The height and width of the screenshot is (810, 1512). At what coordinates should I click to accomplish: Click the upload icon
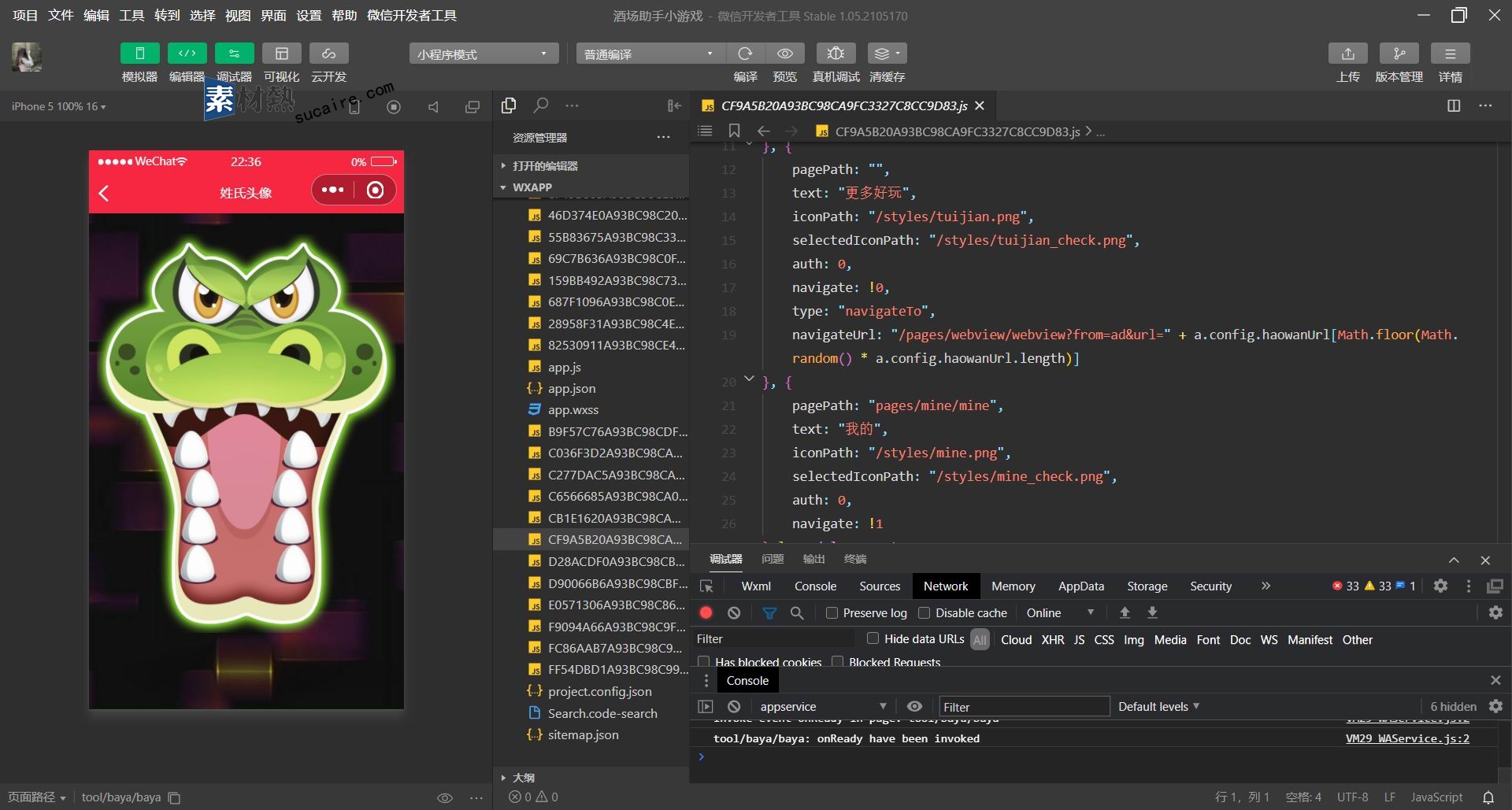point(1347,54)
